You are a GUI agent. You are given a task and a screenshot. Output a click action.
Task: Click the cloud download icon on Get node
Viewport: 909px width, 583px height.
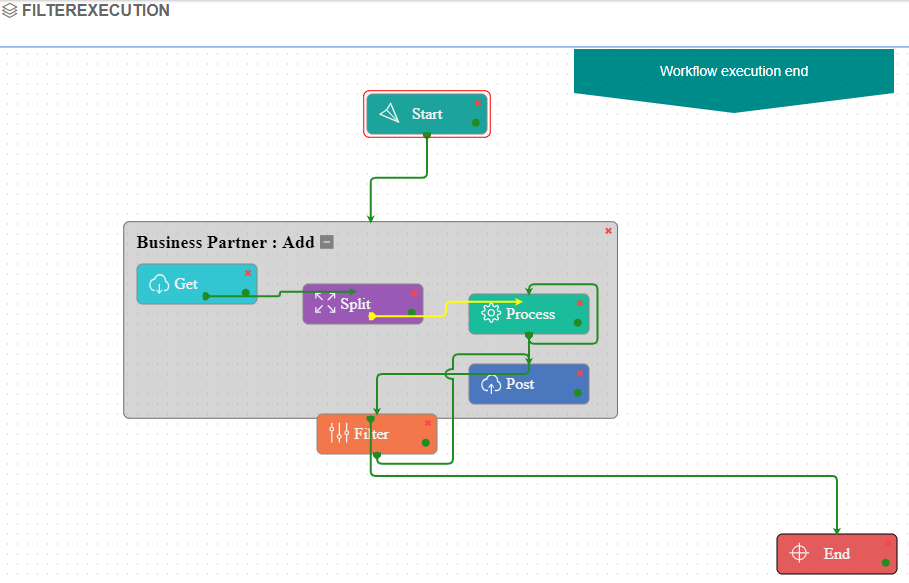click(159, 283)
